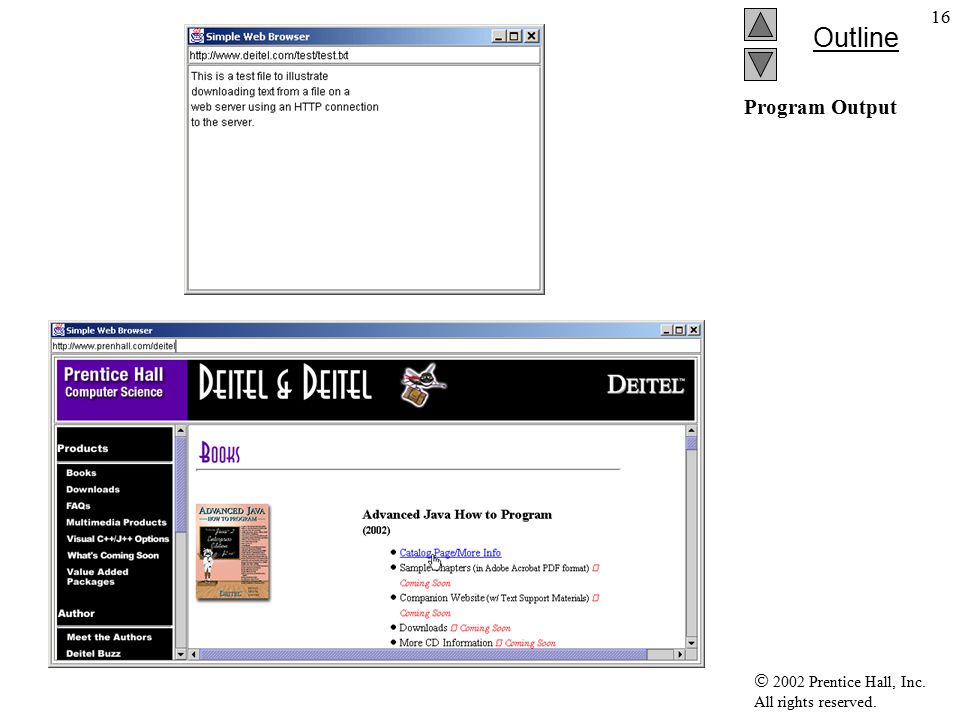Click the content pane vertical scrollbar up arrow
The width and height of the screenshot is (960, 720).
(x=691, y=430)
